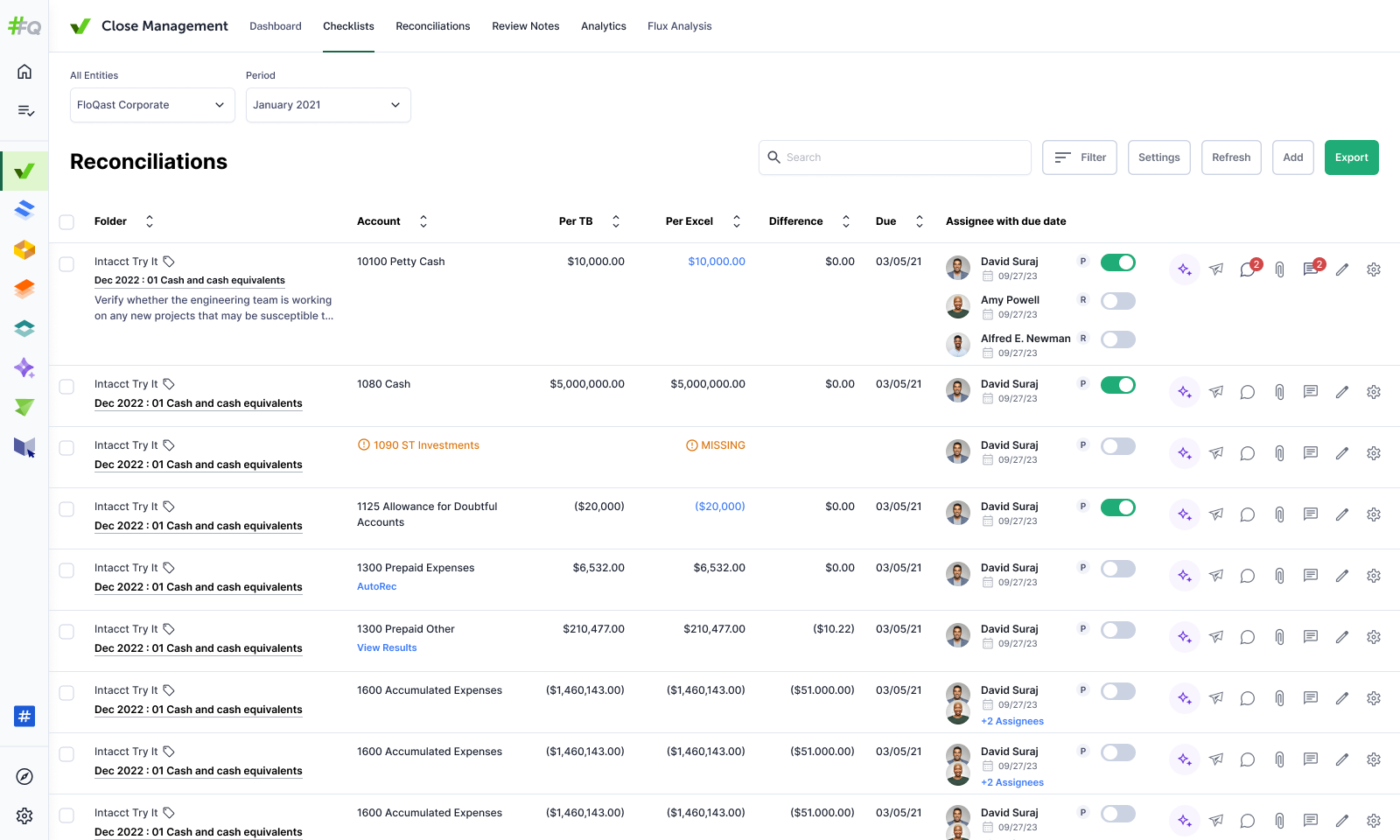1400x840 pixels.
Task: Open AutoRec link under Prepaid Expenses
Action: 376,586
